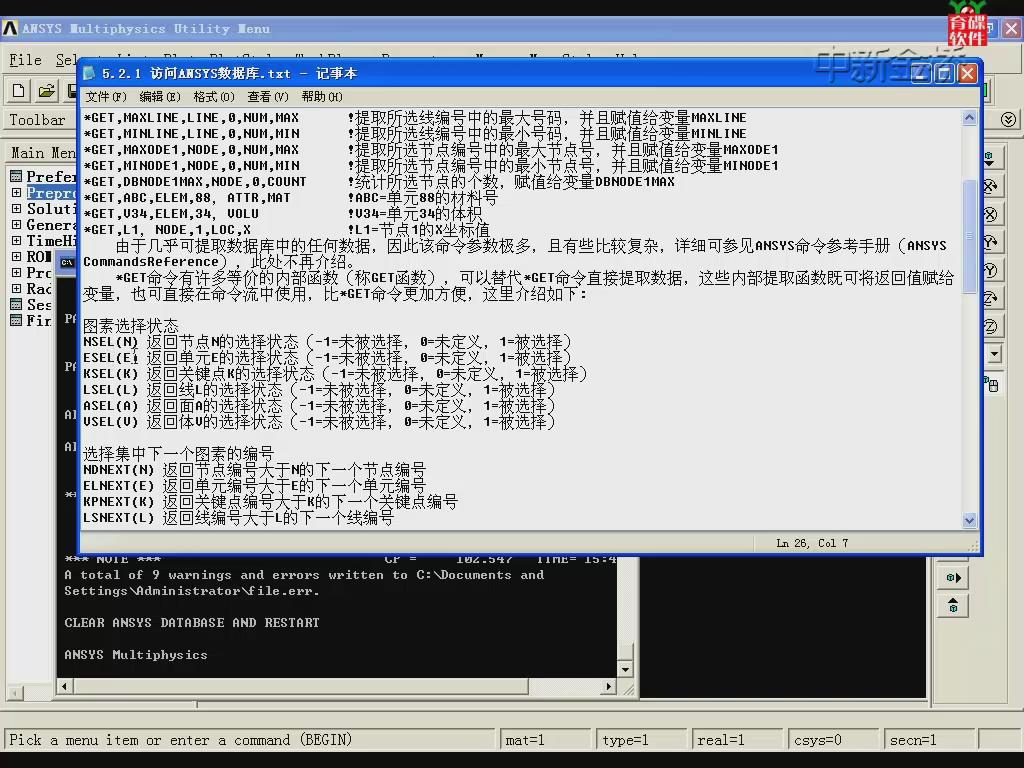Screen dimensions: 1024x768
Task: Click the dynamic model mode mouse icon
Action: click(991, 384)
